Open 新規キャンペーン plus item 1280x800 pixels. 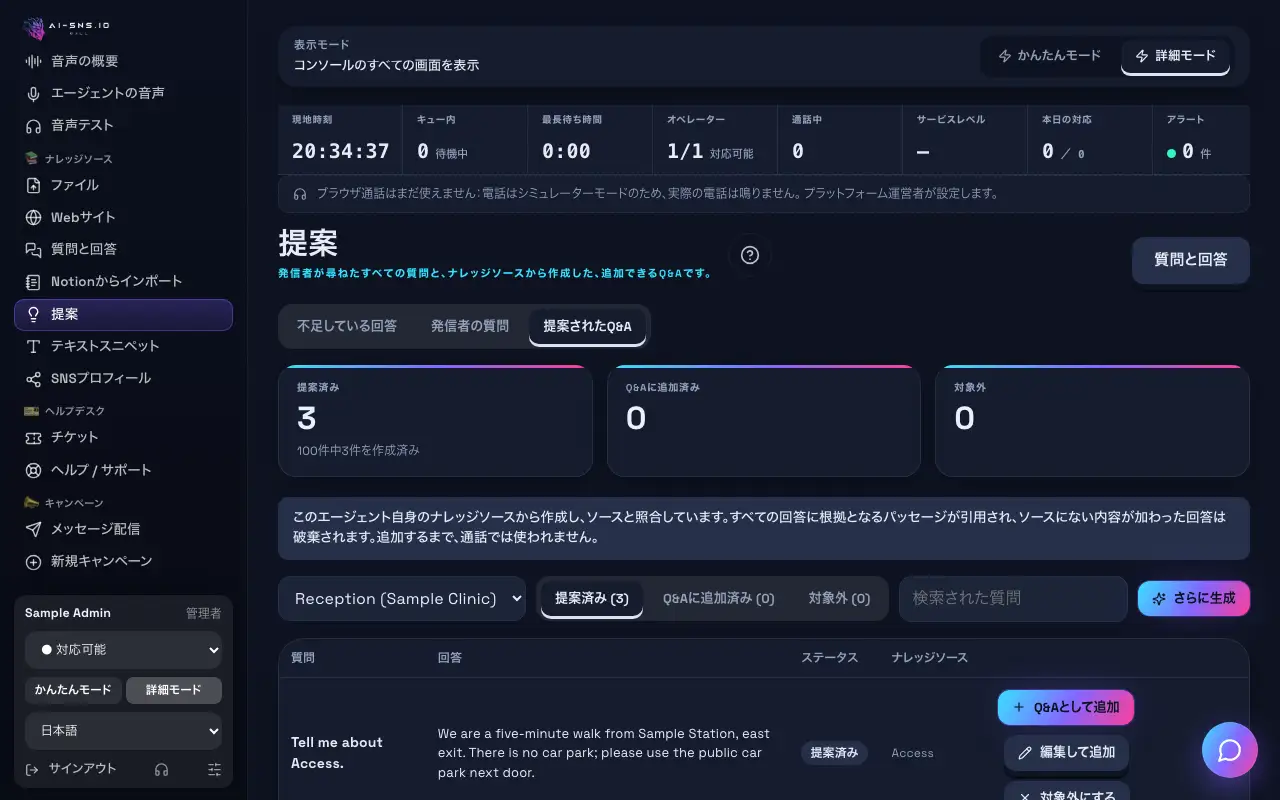coord(123,561)
